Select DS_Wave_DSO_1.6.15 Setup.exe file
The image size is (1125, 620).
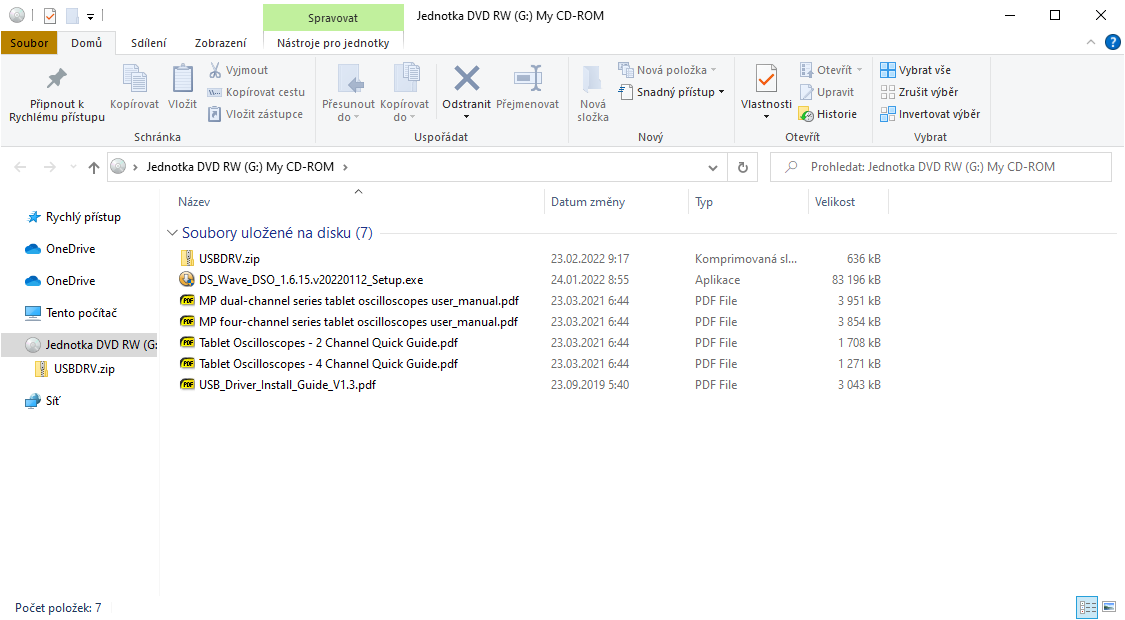[x=310, y=279]
